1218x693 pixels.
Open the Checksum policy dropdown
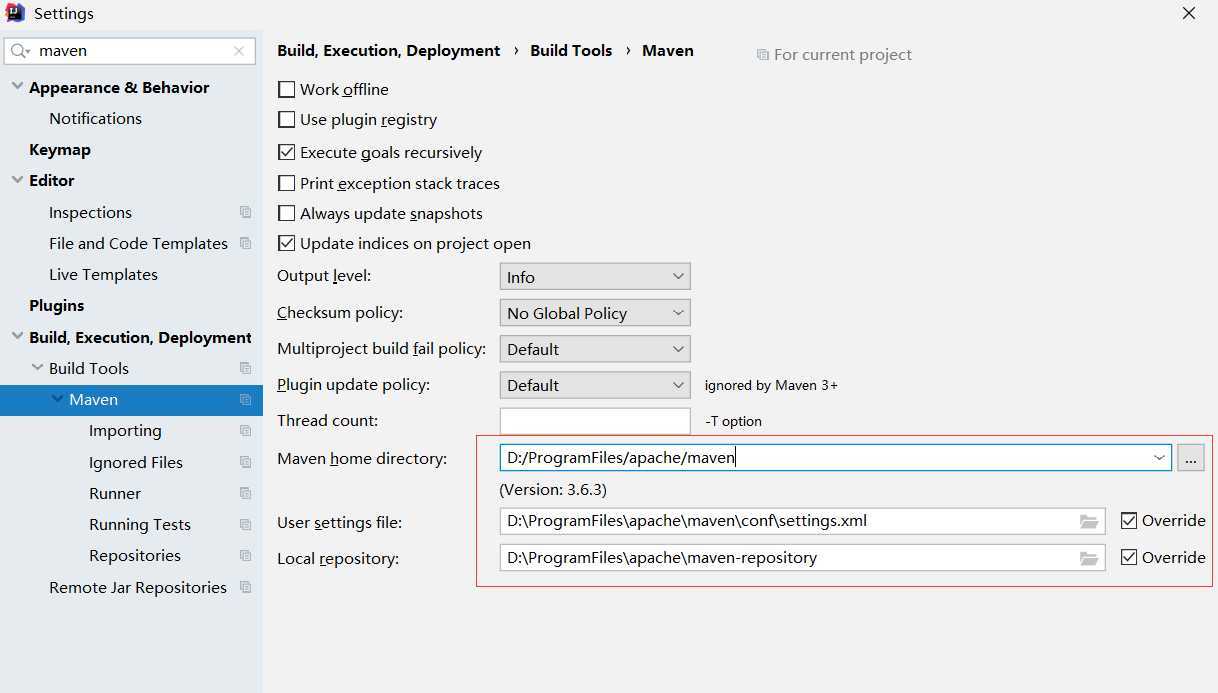(594, 313)
